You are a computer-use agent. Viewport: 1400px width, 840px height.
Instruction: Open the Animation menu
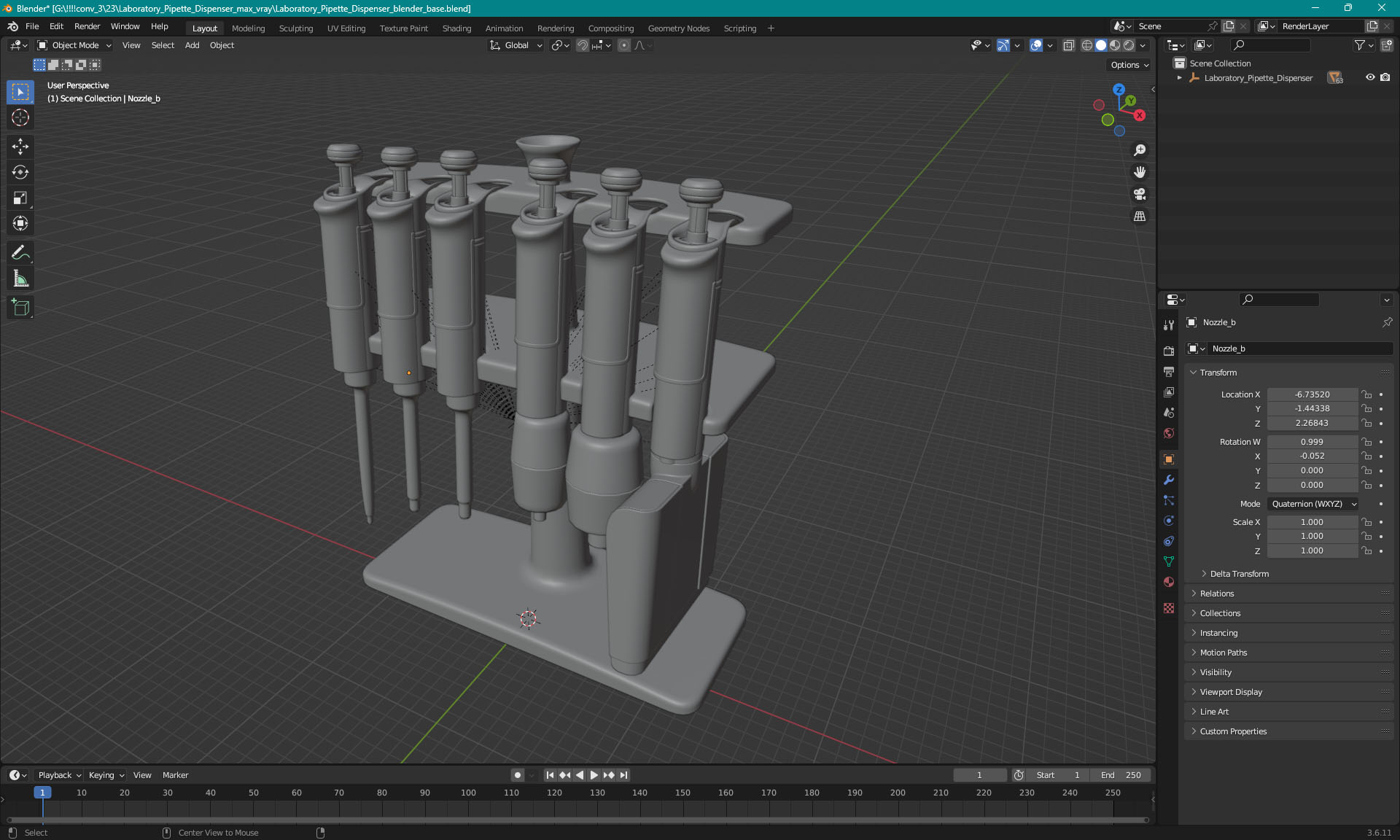click(503, 27)
